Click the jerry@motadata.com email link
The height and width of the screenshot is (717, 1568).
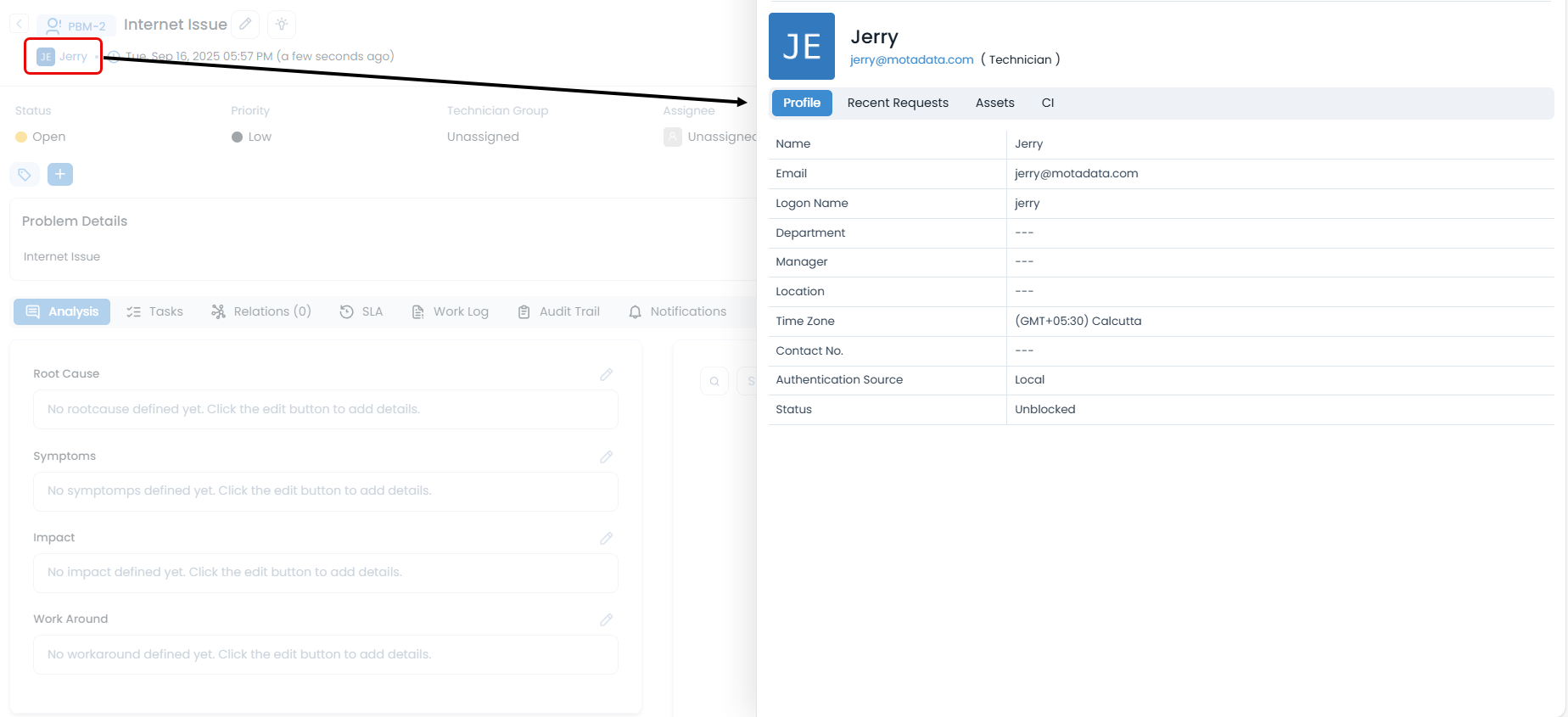click(911, 59)
